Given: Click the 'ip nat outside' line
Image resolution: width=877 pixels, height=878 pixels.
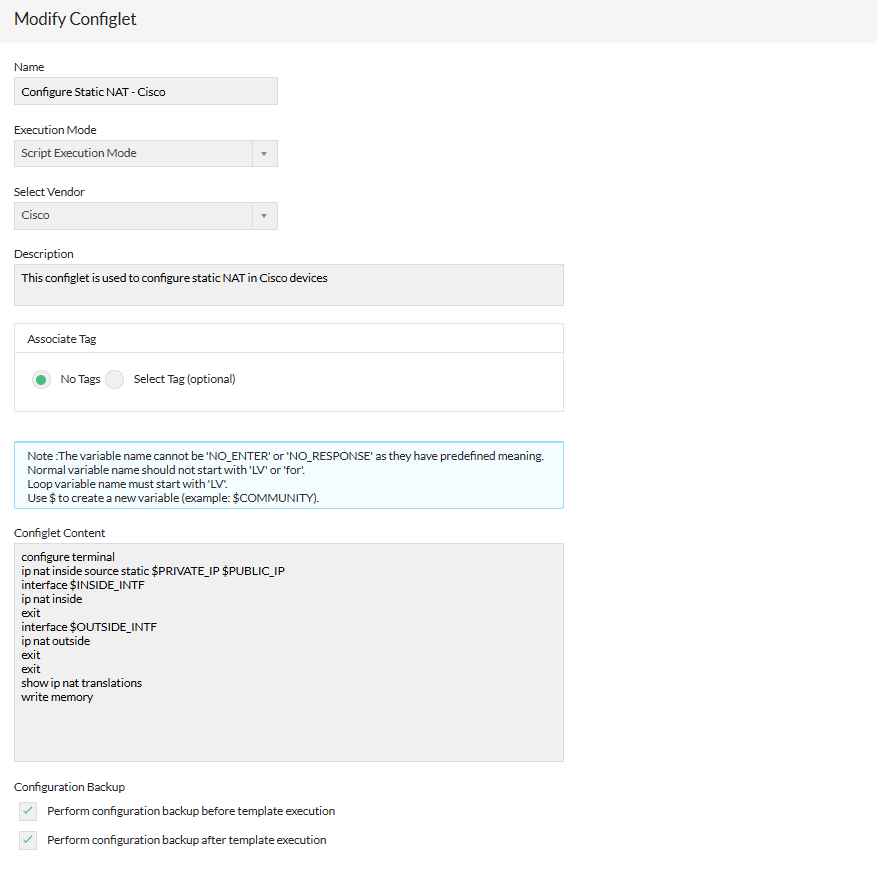Looking at the screenshot, I should pos(55,641).
